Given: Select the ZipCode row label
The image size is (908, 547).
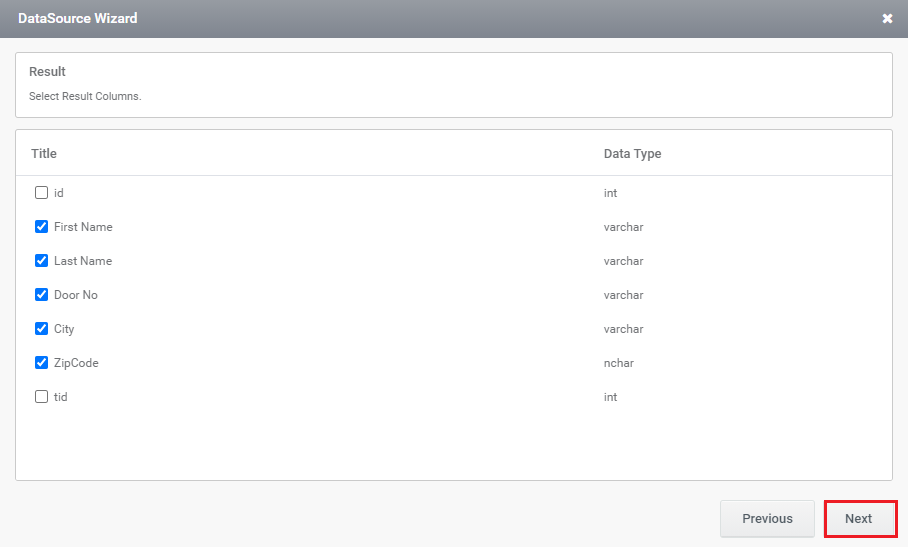Looking at the screenshot, I should (x=76, y=363).
